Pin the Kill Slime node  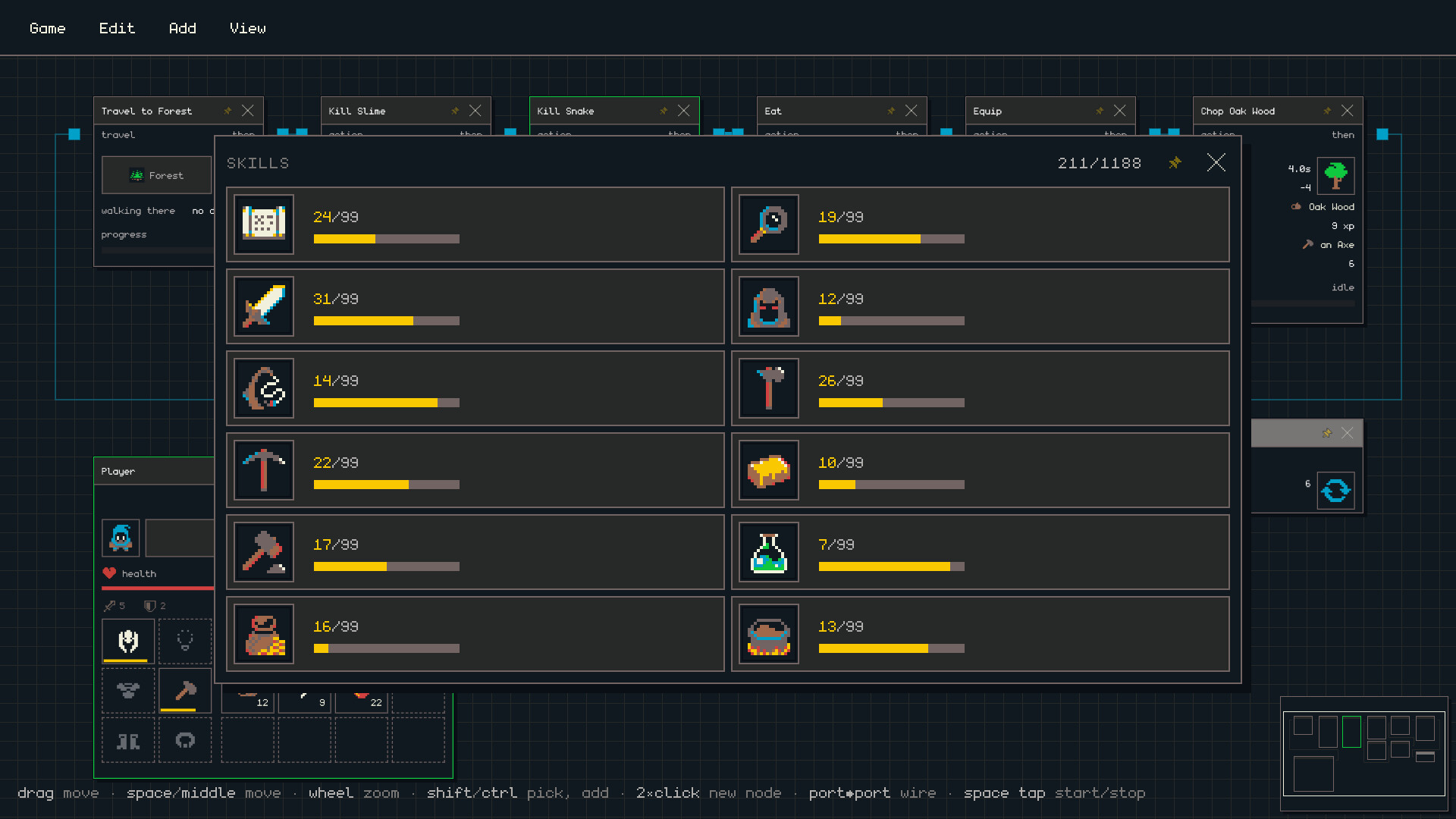455,111
